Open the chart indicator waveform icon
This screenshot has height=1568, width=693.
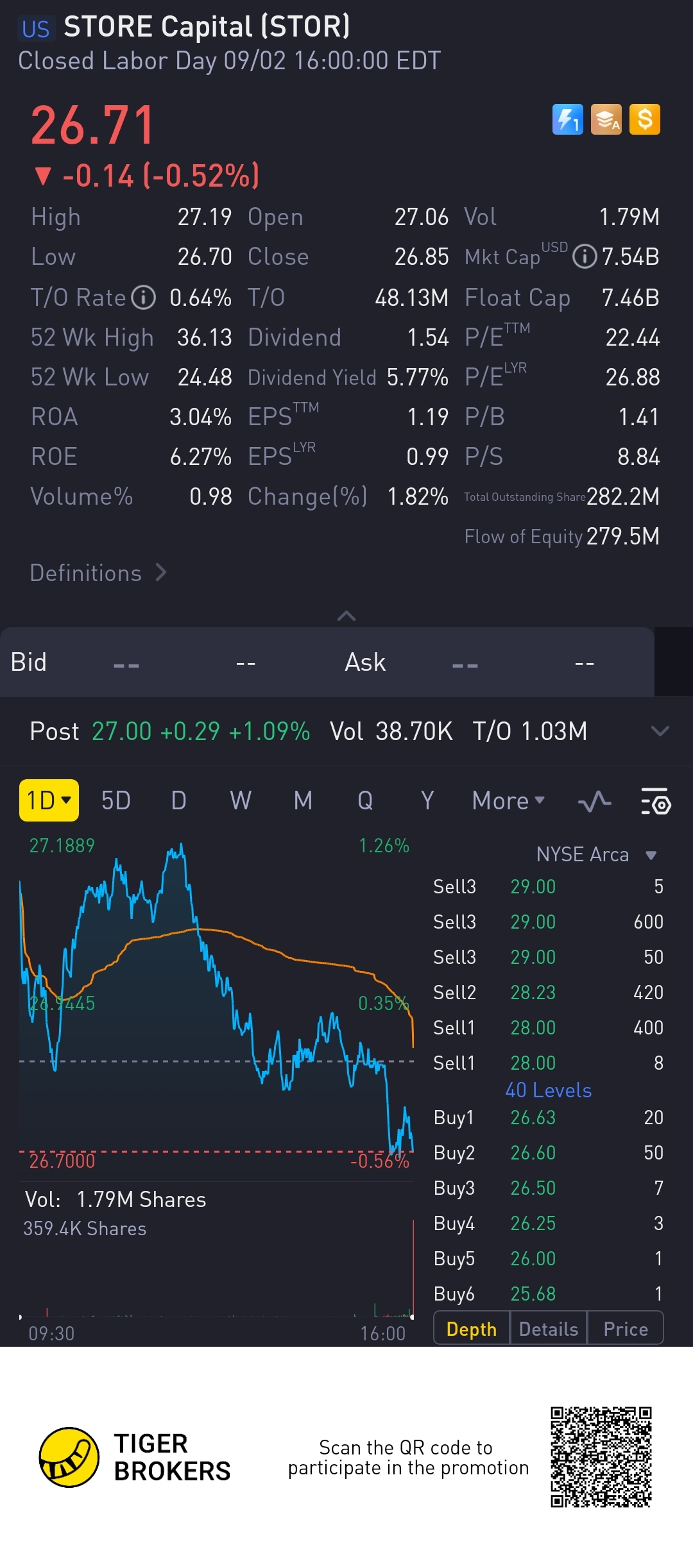(594, 801)
